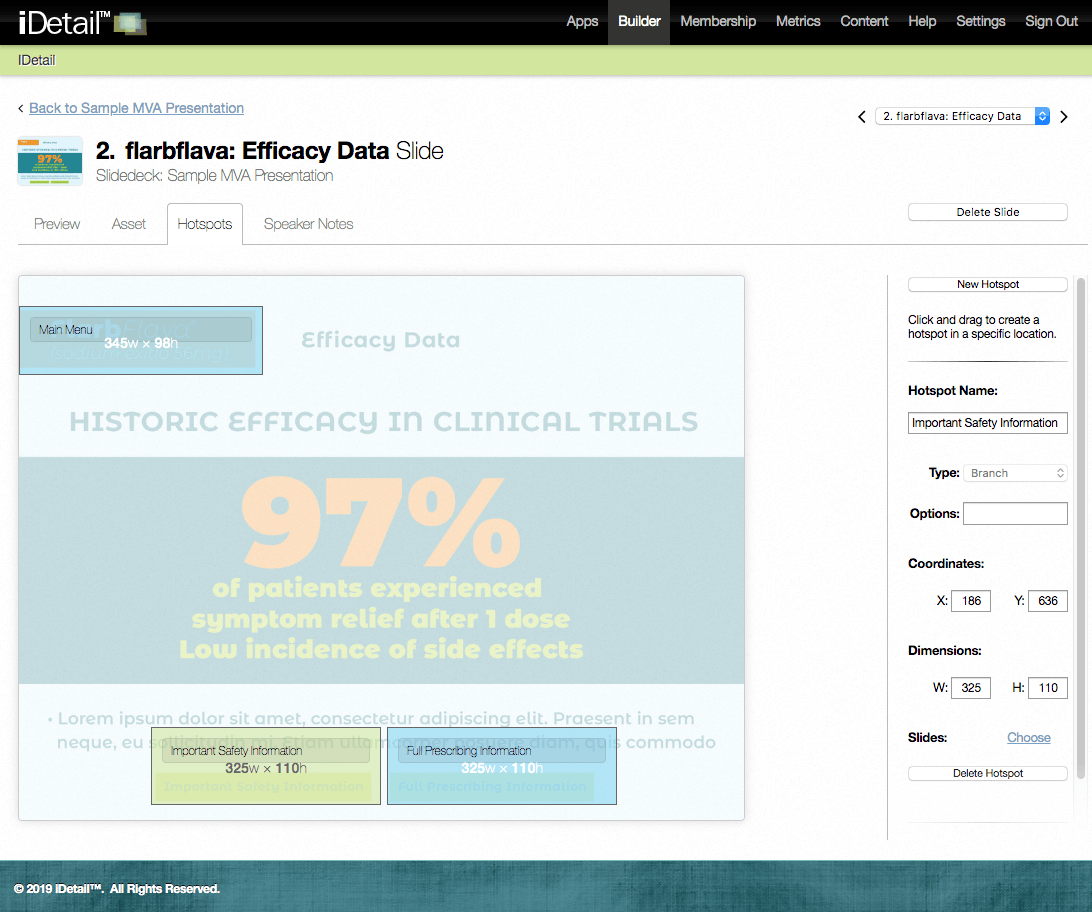The width and height of the screenshot is (1092, 912).
Task: Click 'Slidedeck: Sample MVA Presentation' text
Action: 214,175
